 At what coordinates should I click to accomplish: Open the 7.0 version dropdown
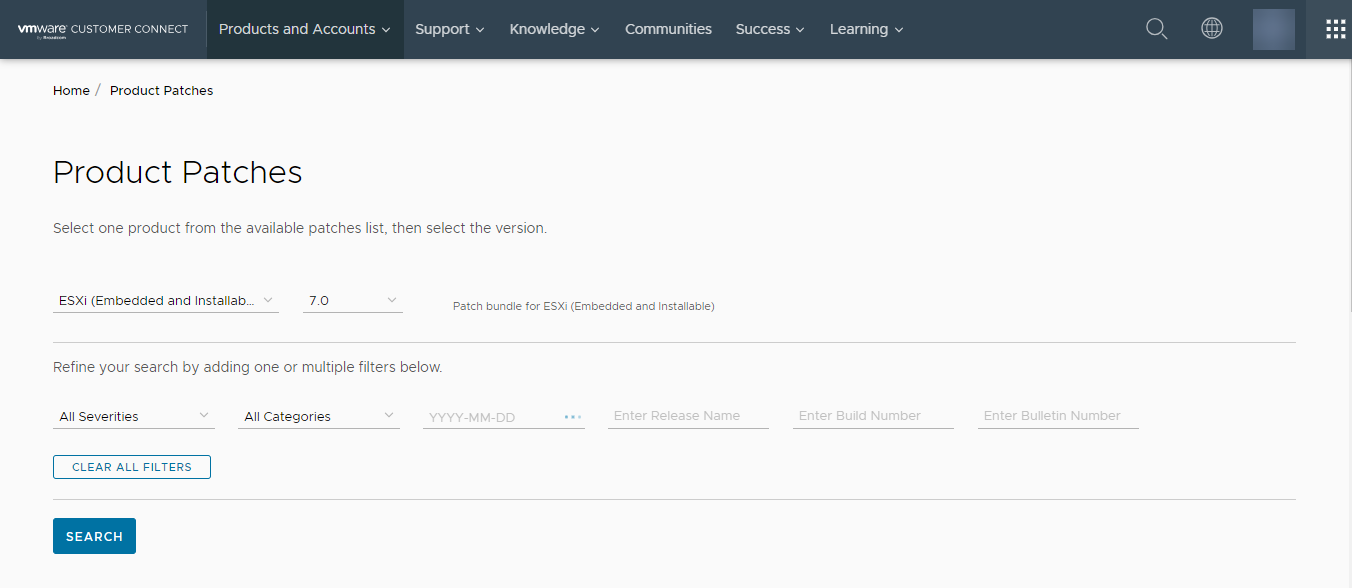point(353,300)
